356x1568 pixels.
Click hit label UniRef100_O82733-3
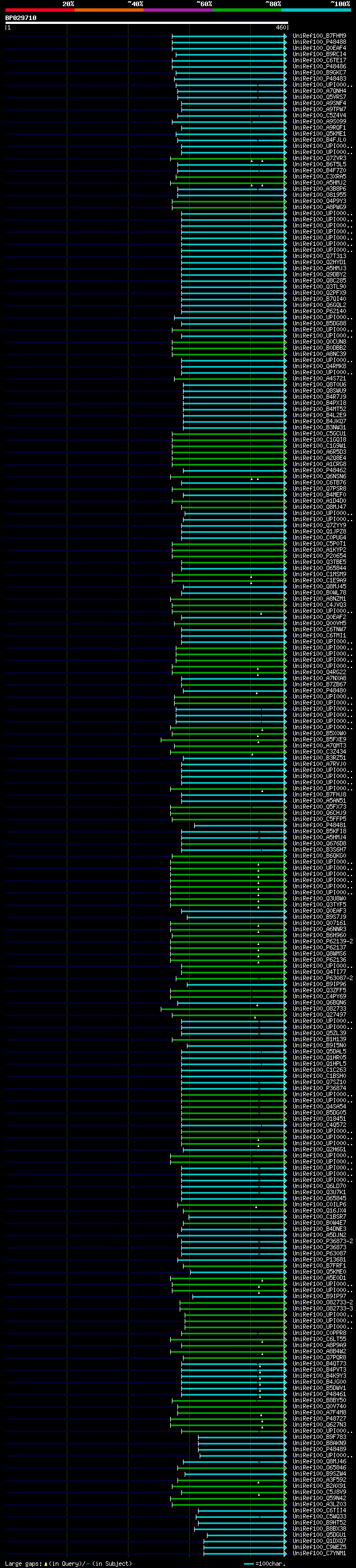323,1309
